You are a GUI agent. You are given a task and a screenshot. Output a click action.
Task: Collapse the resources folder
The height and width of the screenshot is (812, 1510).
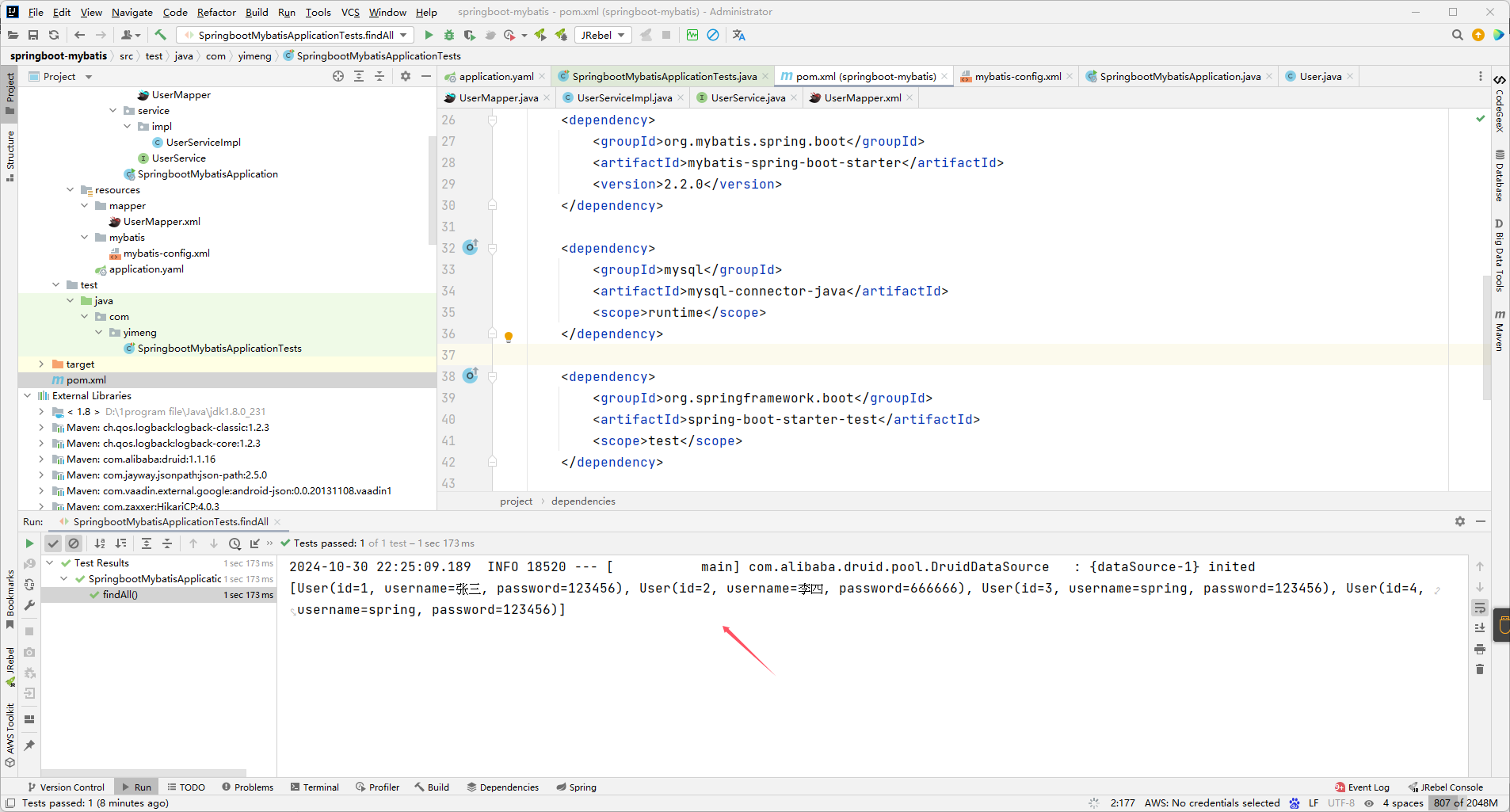click(x=70, y=190)
